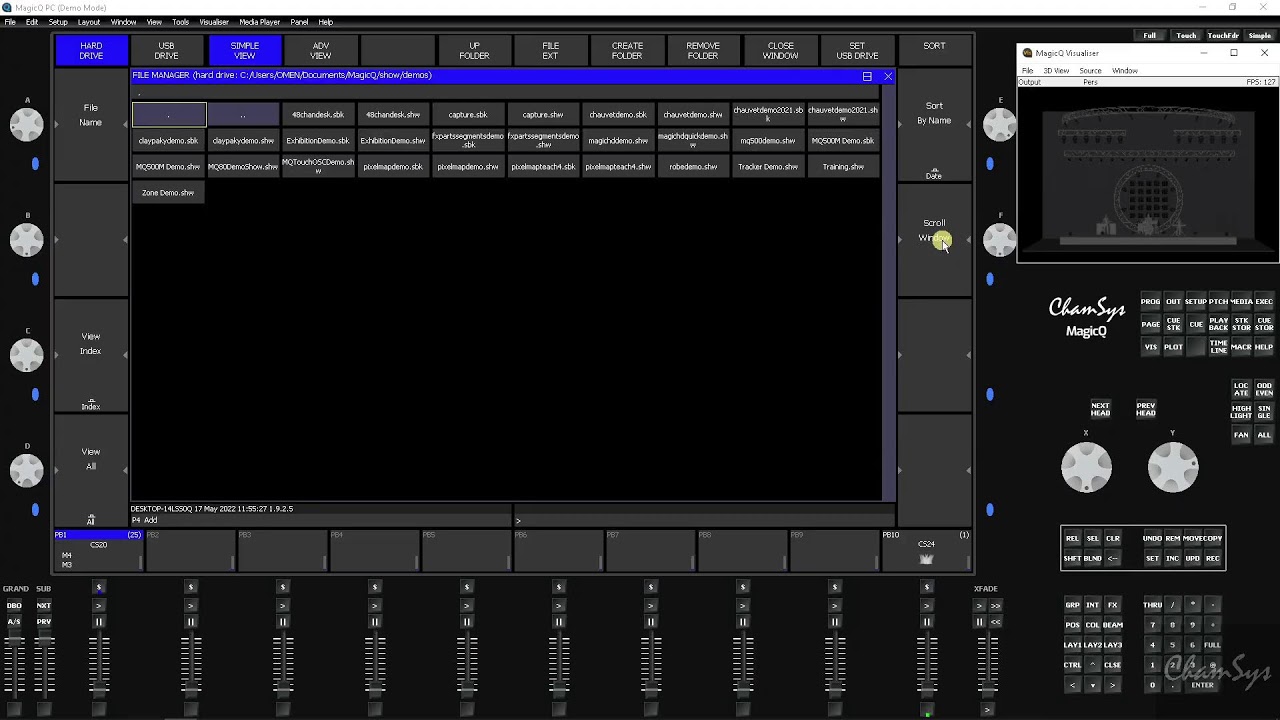Open the File Name encoder option

click(x=91, y=125)
